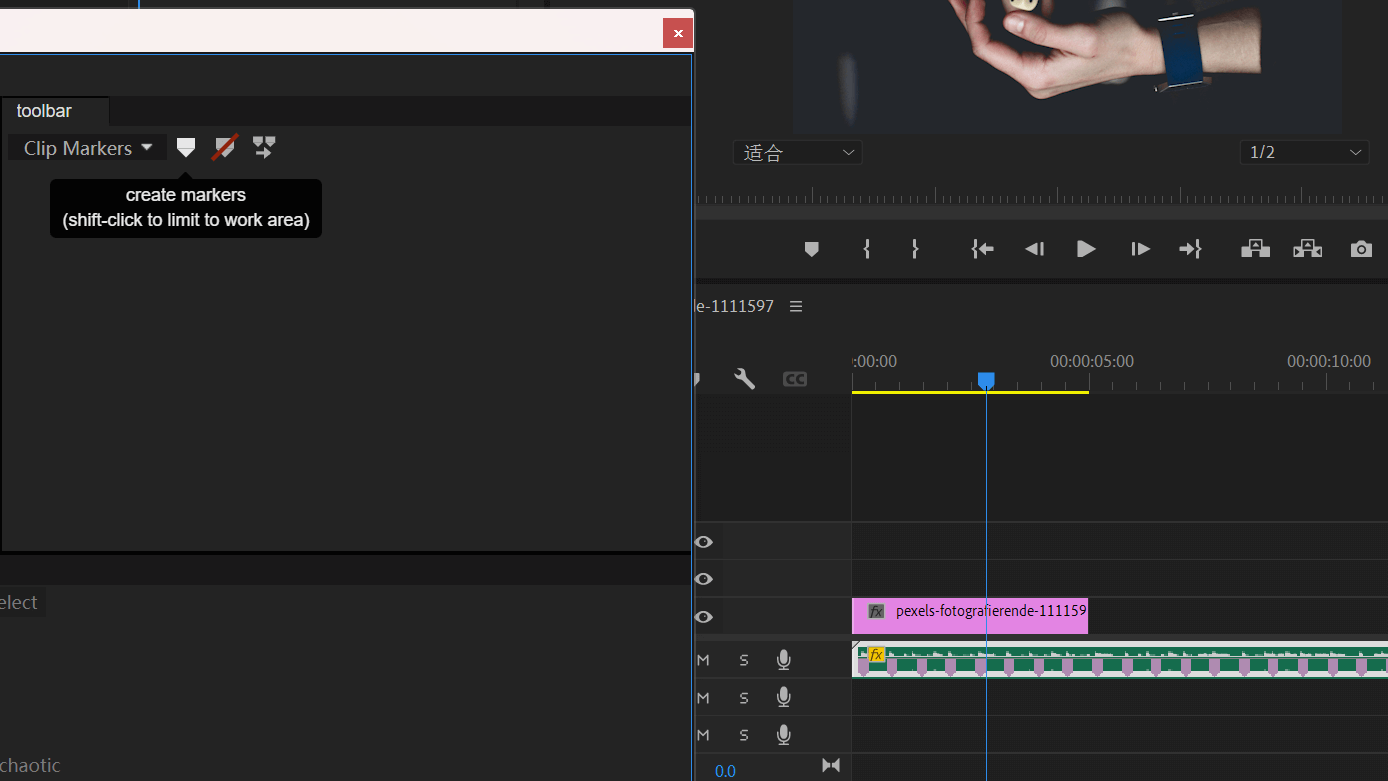Viewport: 1388px width, 781px height.
Task: Click Add Marker in the Program monitor controls
Action: 812,249
